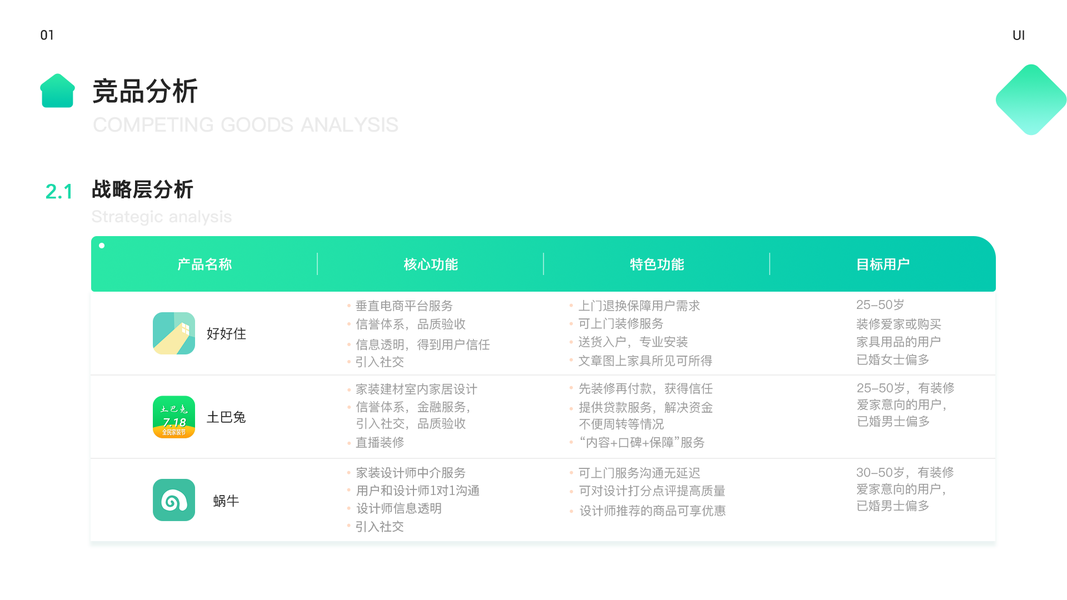
Task: Click the text 直播装修
Action: (380, 442)
